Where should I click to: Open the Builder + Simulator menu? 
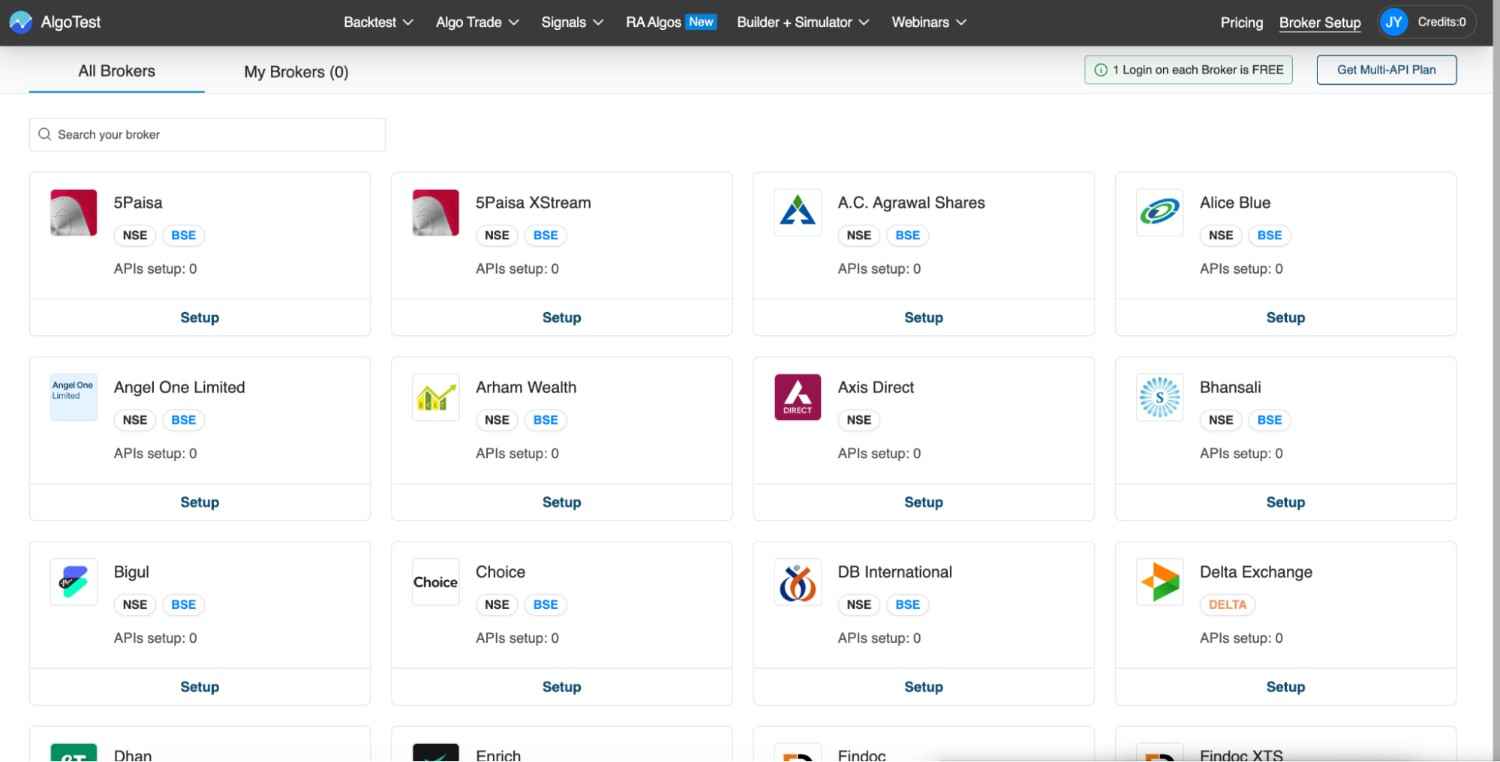click(803, 22)
